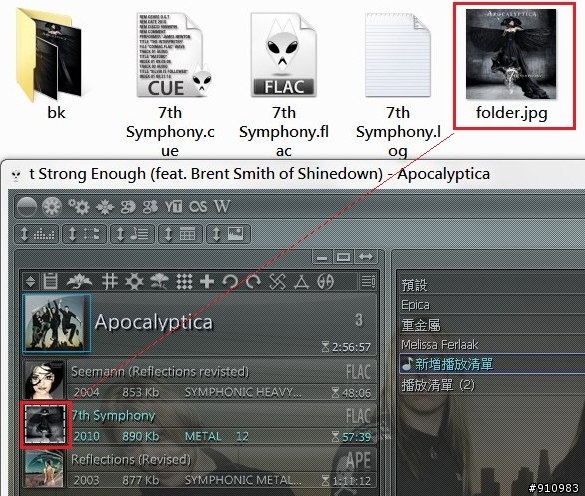This screenshot has height=496, width=585.
Task: Select the 7th Symphony.log file
Action: click(x=398, y=56)
